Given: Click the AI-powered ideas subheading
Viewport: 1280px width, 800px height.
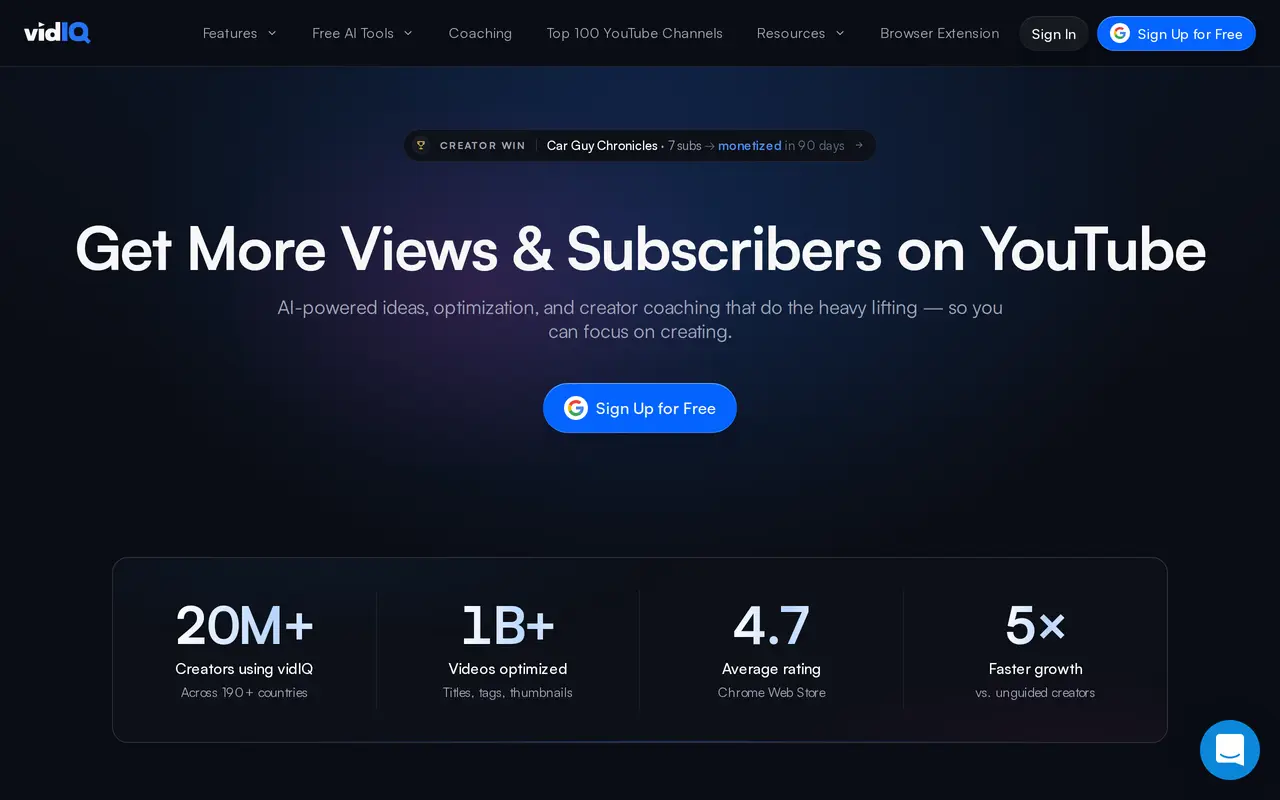Looking at the screenshot, I should click(640, 319).
